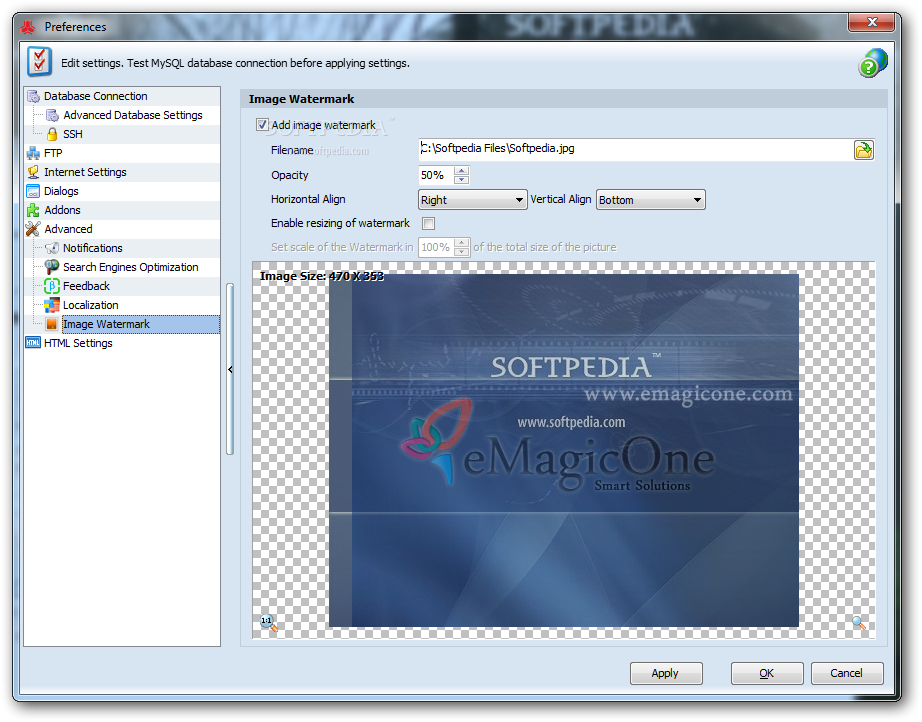Open help via globe question icon
The width and height of the screenshot is (922, 722).
872,63
